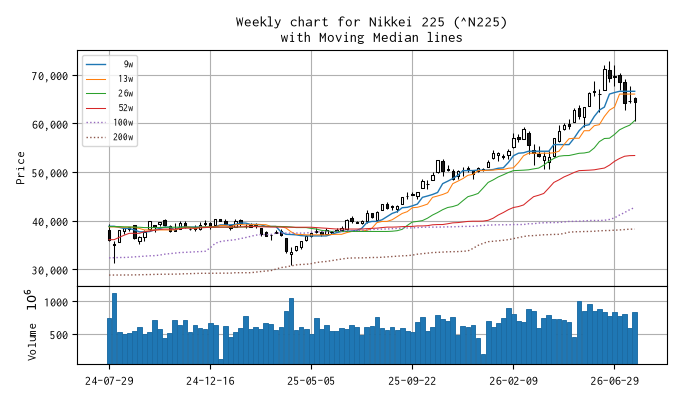680x400 pixels.
Task: Click the orange 13w legend line sample
Action: [x=96, y=79]
